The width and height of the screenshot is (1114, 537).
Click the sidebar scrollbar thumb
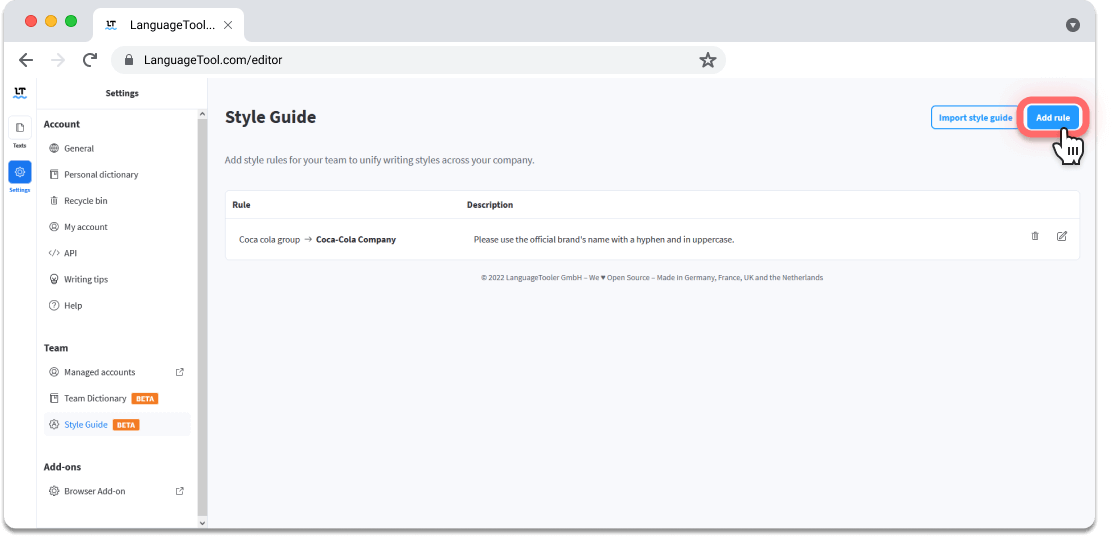click(x=202, y=317)
